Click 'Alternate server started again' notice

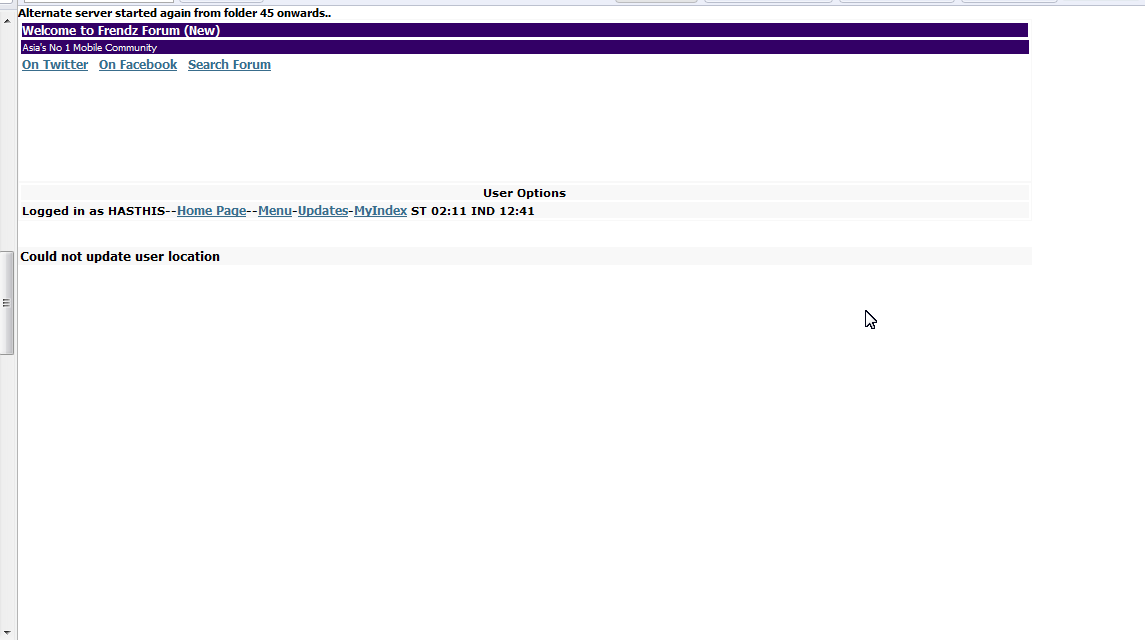pyautogui.click(x=175, y=13)
